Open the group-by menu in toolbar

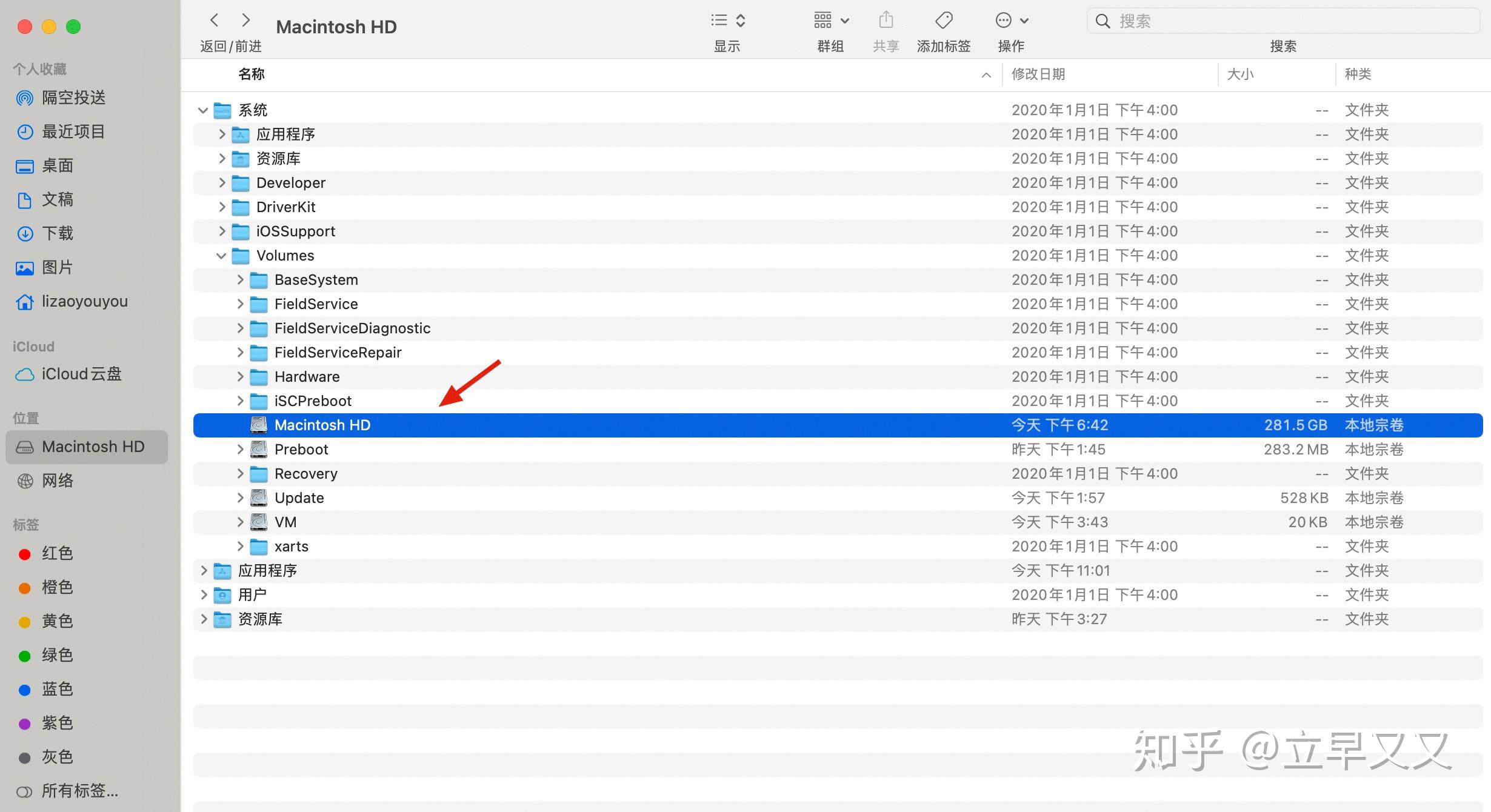point(831,20)
